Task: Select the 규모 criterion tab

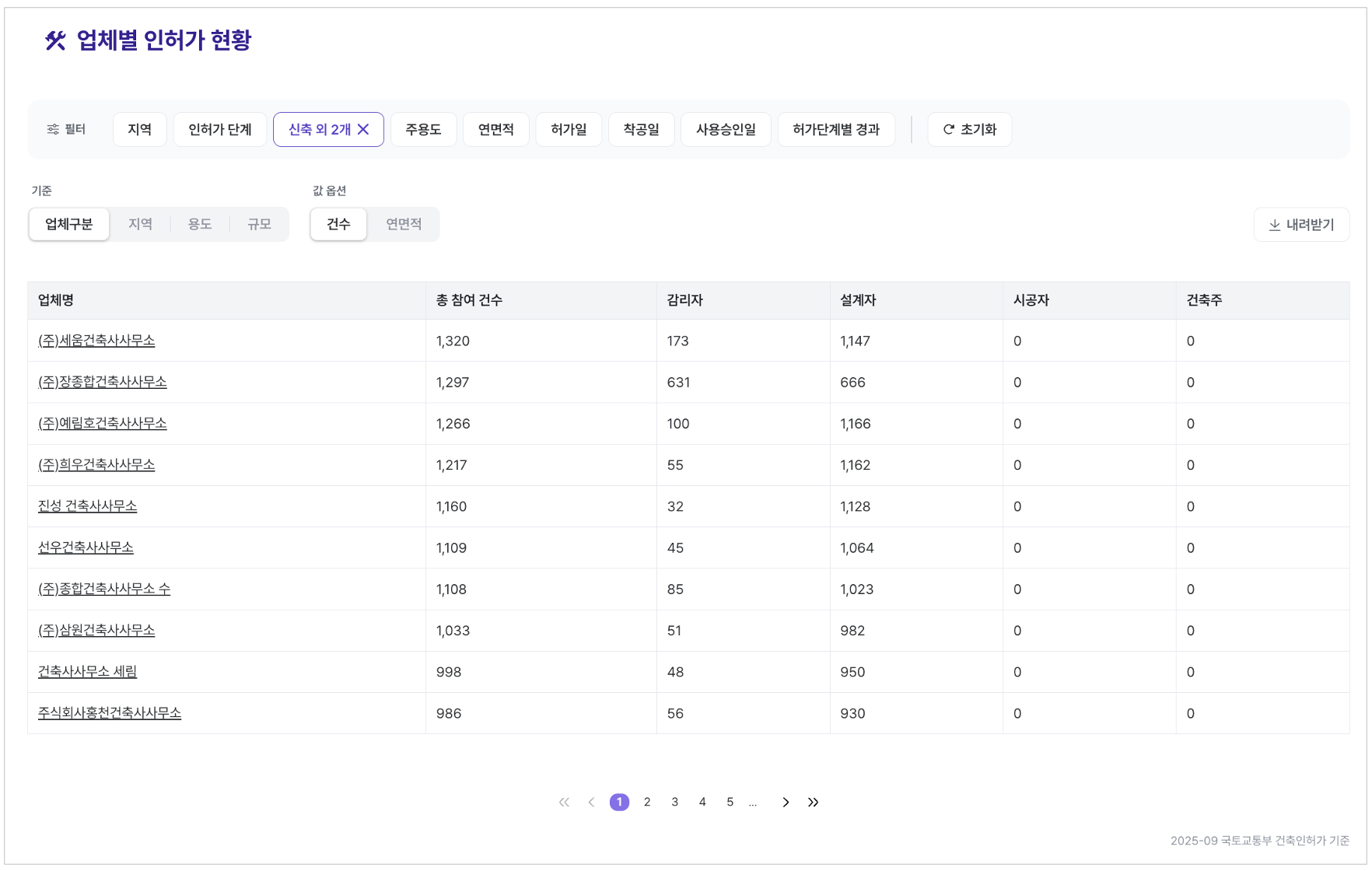Action: click(x=259, y=224)
